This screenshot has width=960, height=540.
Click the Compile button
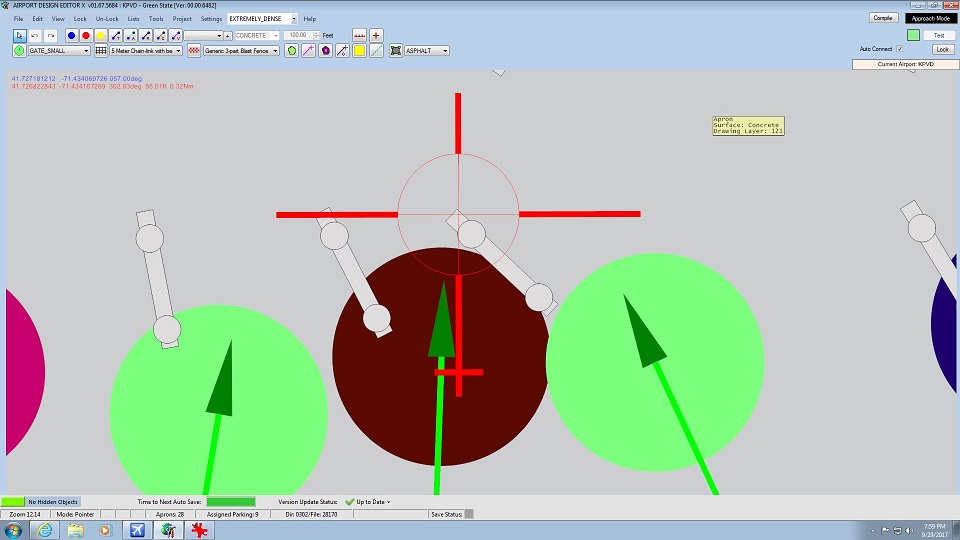click(883, 18)
